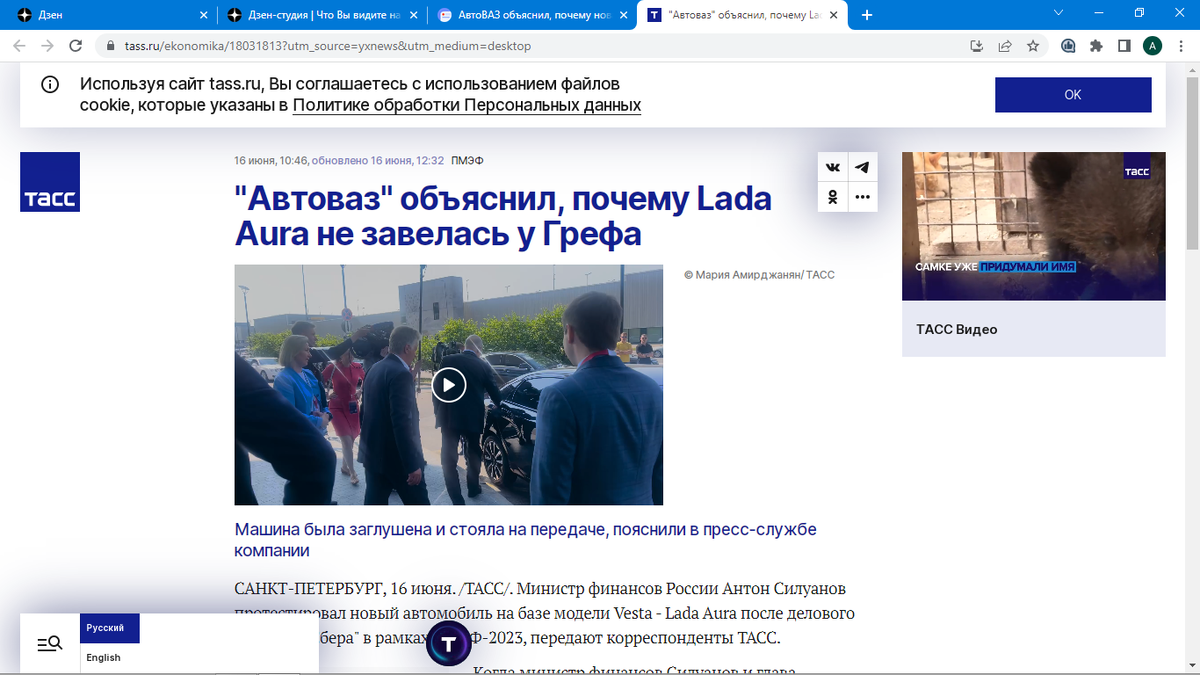Open the menu and search icon
Image resolution: width=1200 pixels, height=675 pixels.
tap(50, 644)
